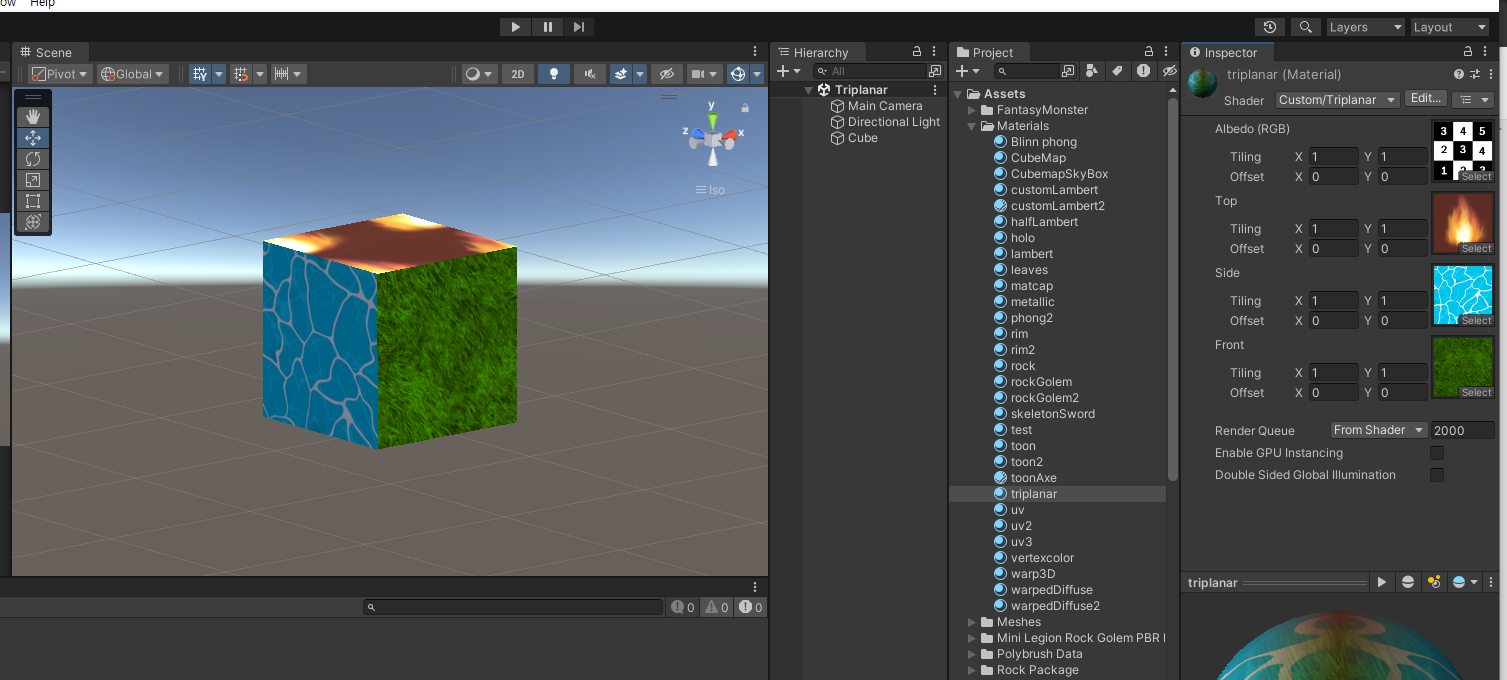
Task: Expand the Meshes folder
Action: coord(972,622)
